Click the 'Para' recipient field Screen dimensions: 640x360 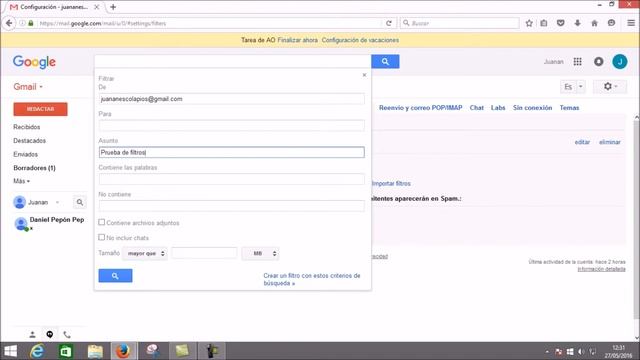click(231, 125)
